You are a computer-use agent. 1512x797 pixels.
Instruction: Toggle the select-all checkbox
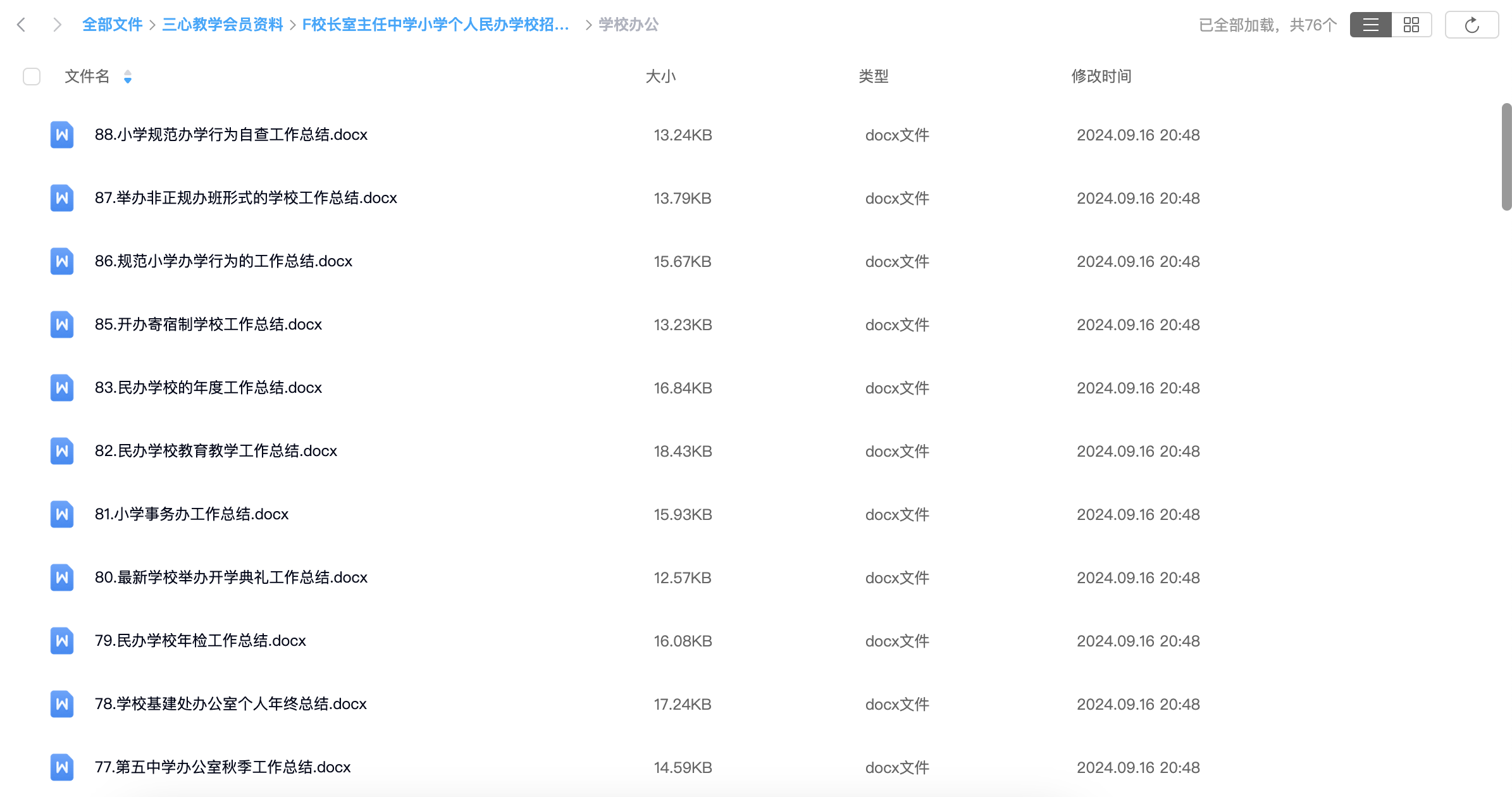pyautogui.click(x=32, y=77)
